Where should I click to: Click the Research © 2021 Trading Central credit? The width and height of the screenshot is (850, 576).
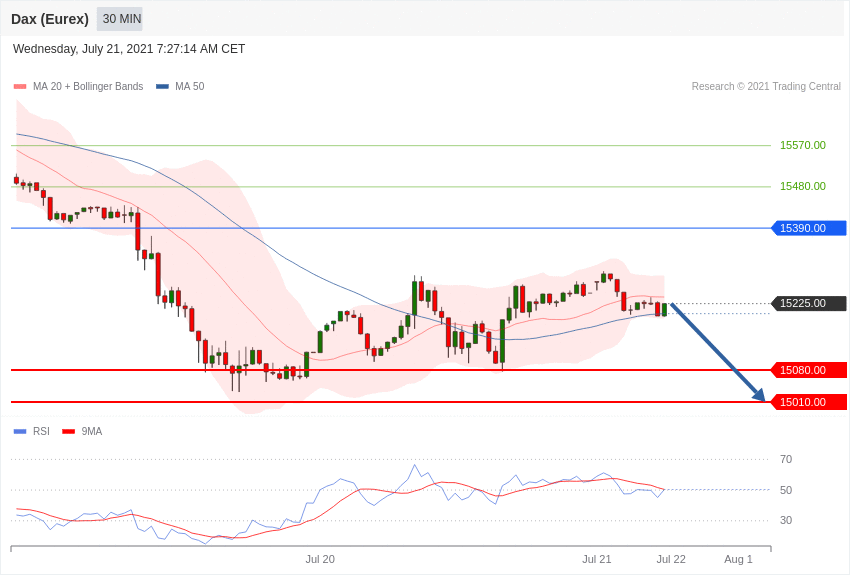(766, 86)
